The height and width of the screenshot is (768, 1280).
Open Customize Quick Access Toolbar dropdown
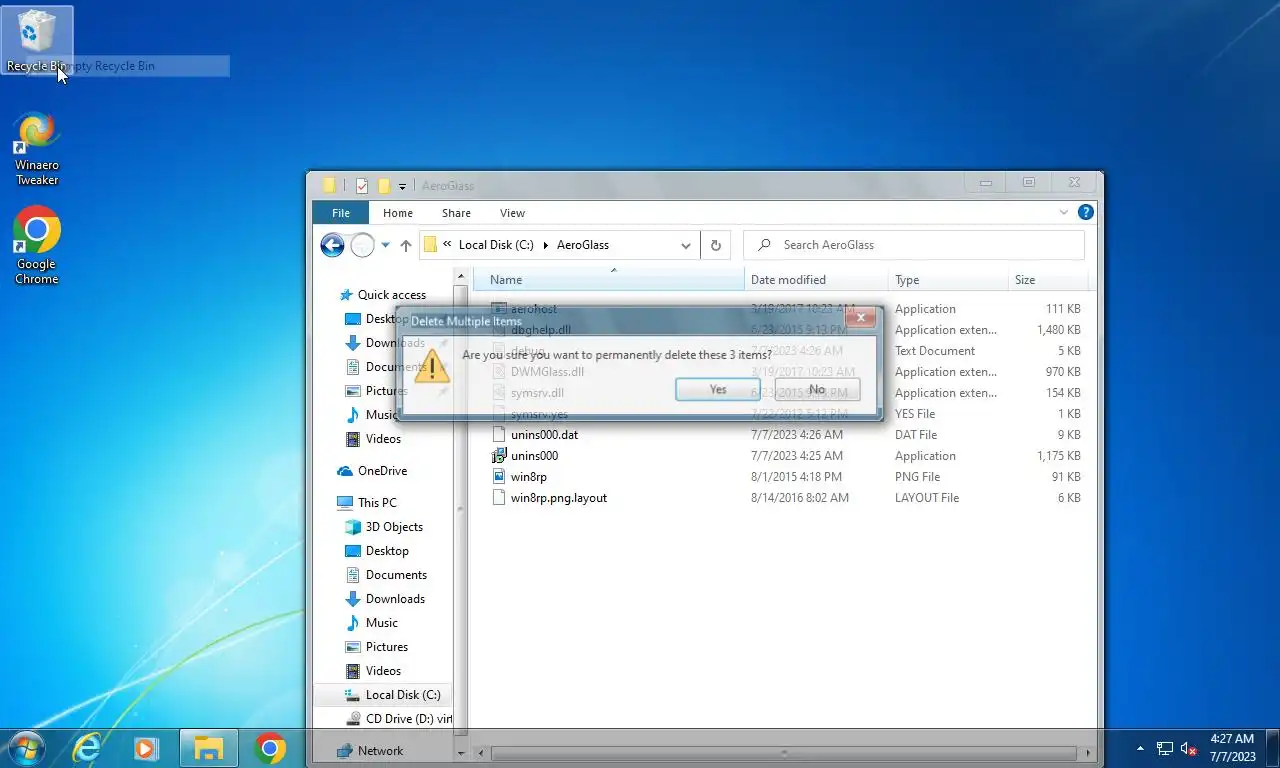point(402,186)
